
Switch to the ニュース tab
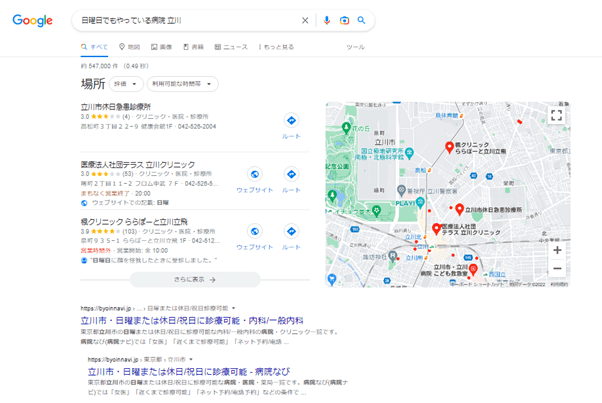(231, 47)
